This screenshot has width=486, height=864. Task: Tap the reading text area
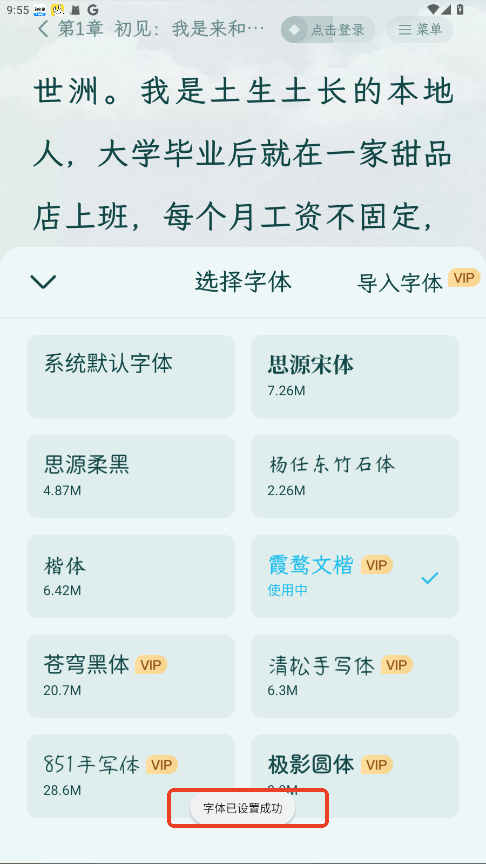[x=243, y=154]
